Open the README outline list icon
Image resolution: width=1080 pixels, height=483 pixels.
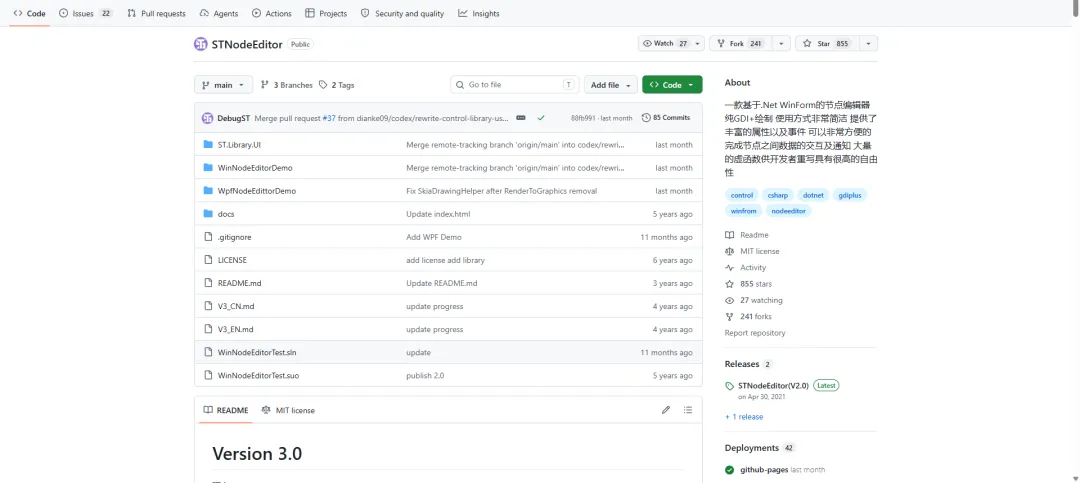(687, 410)
